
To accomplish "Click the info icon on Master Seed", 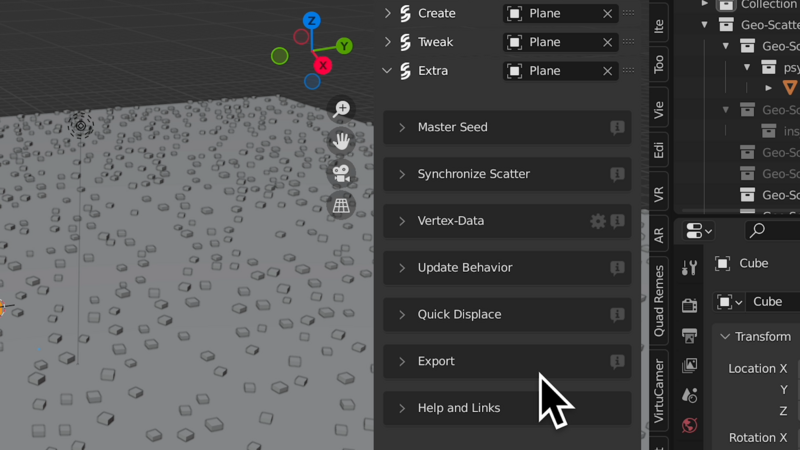I will pos(617,127).
